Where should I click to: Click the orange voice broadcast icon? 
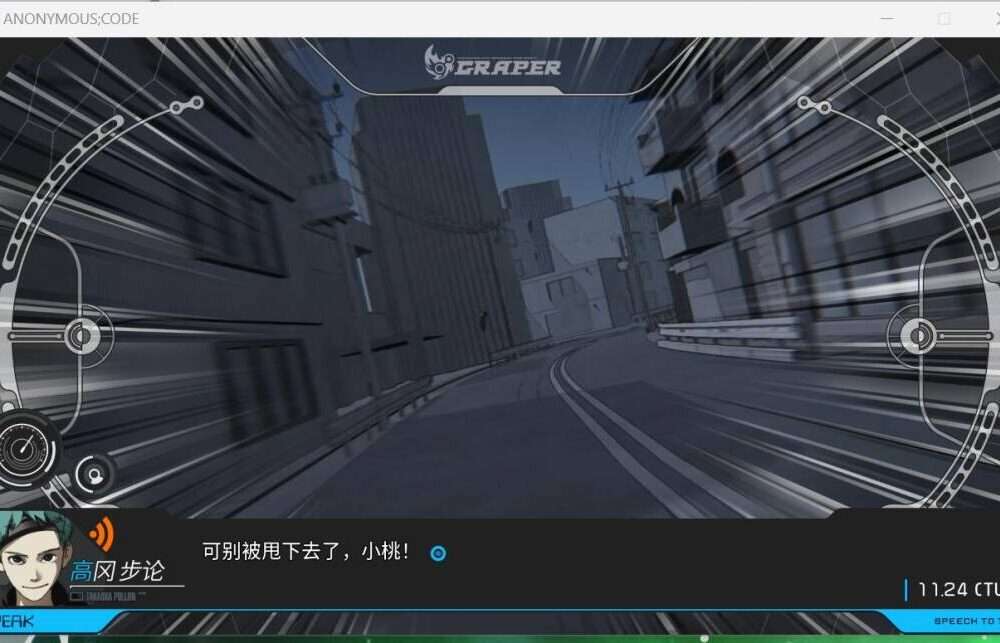(101, 535)
